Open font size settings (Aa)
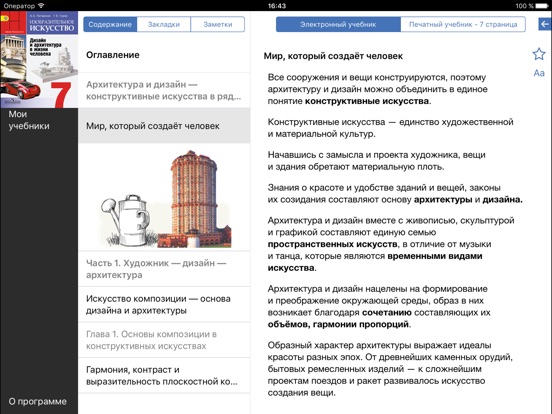The height and width of the screenshot is (414, 552). pyautogui.click(x=539, y=73)
